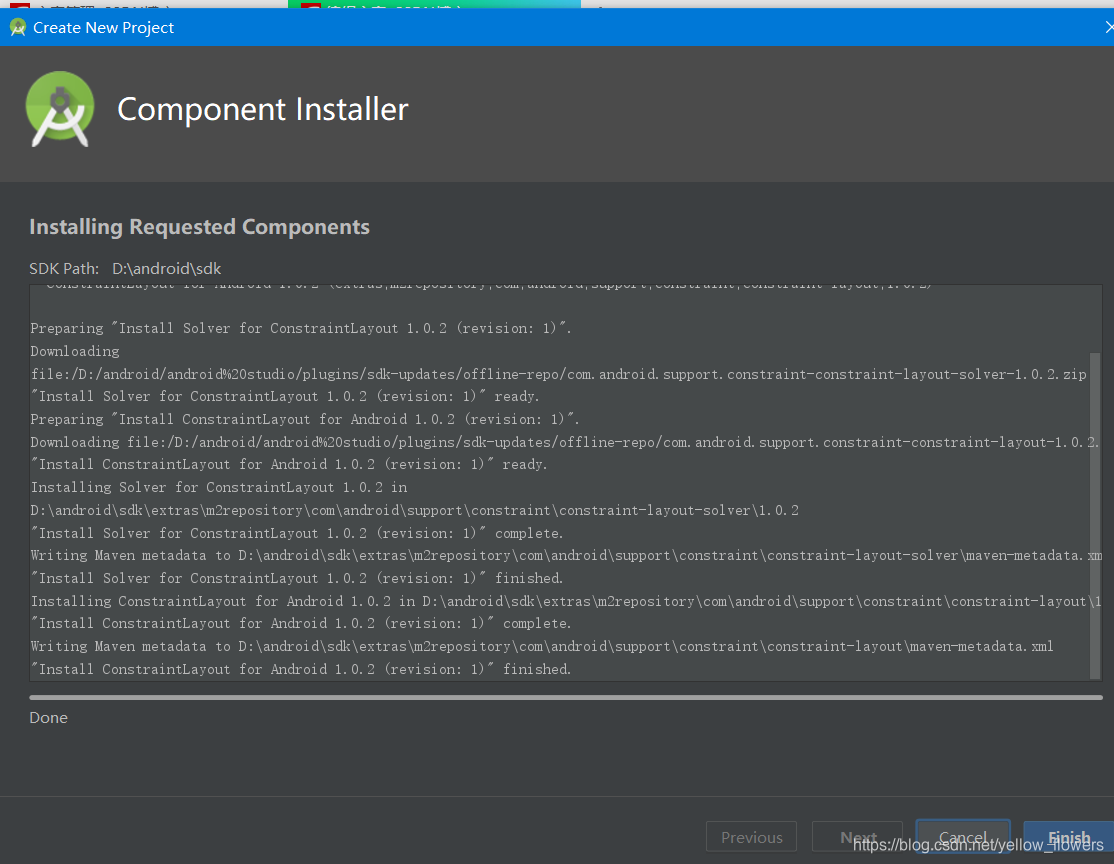Click log line with constraint-layout-solver-1.0.2.zip
This screenshot has height=864, width=1114.
558,374
